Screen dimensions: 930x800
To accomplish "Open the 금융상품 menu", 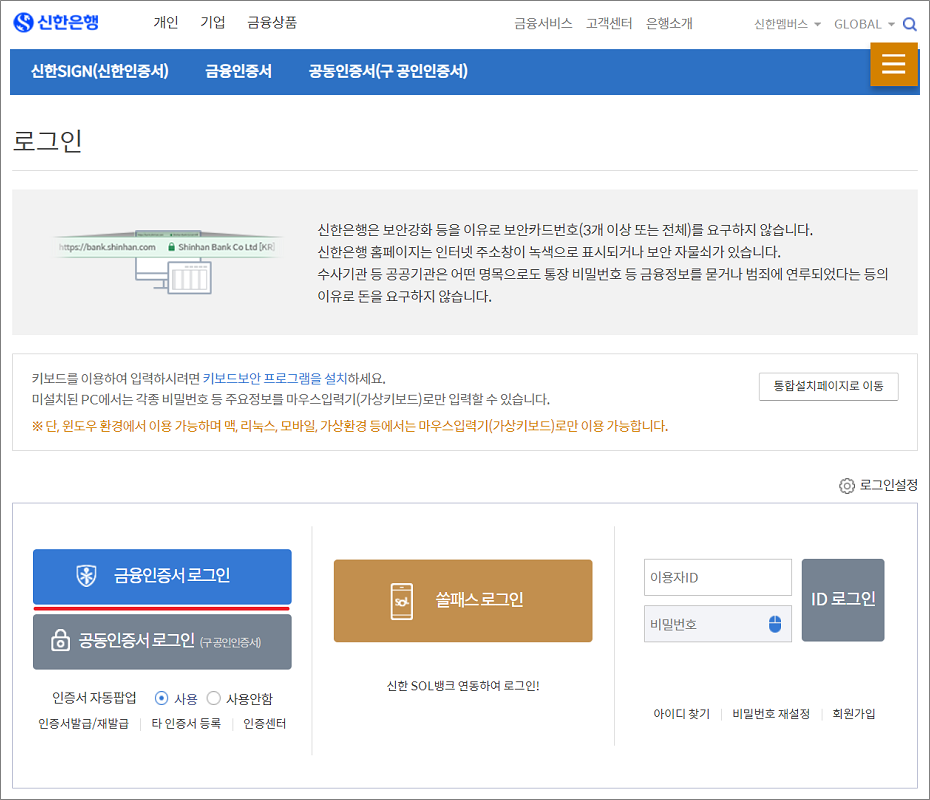I will tap(272, 23).
